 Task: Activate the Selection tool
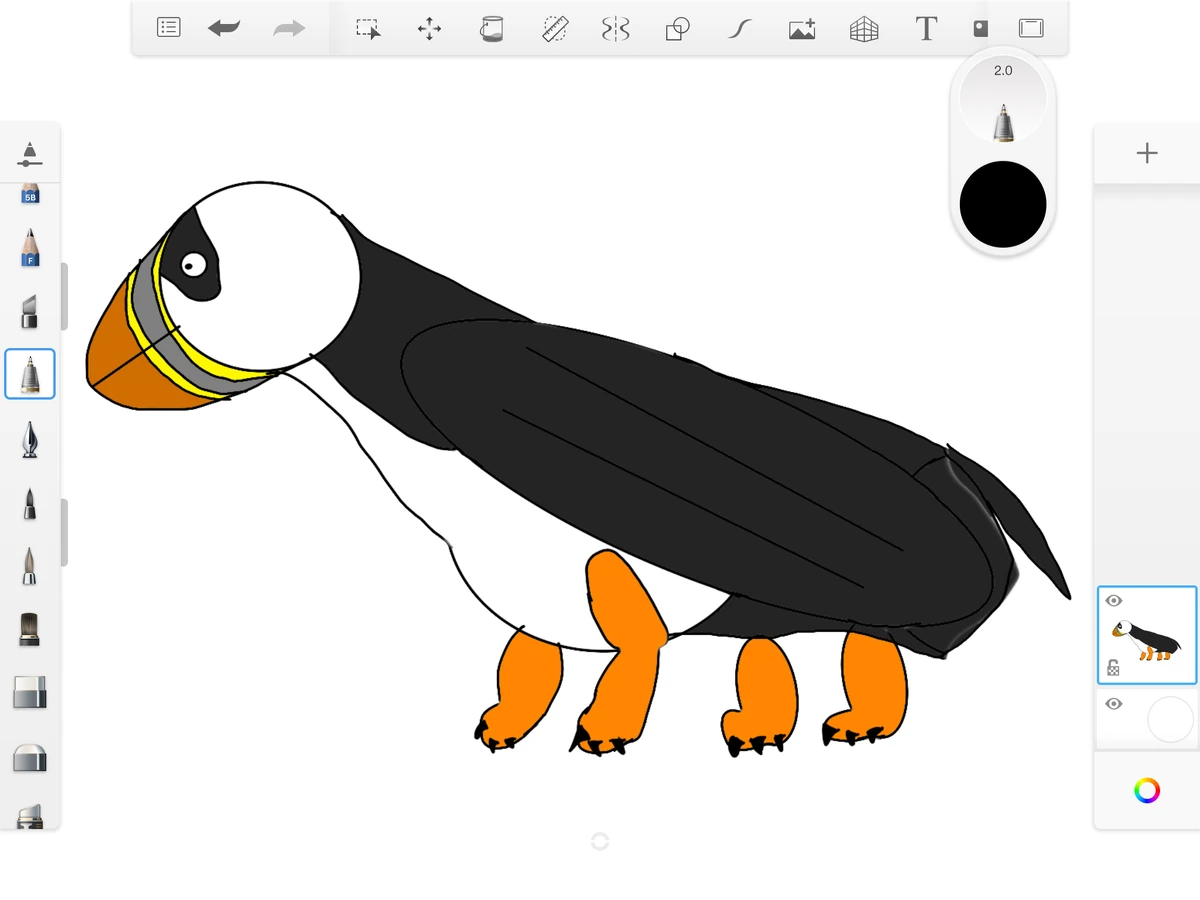[368, 29]
